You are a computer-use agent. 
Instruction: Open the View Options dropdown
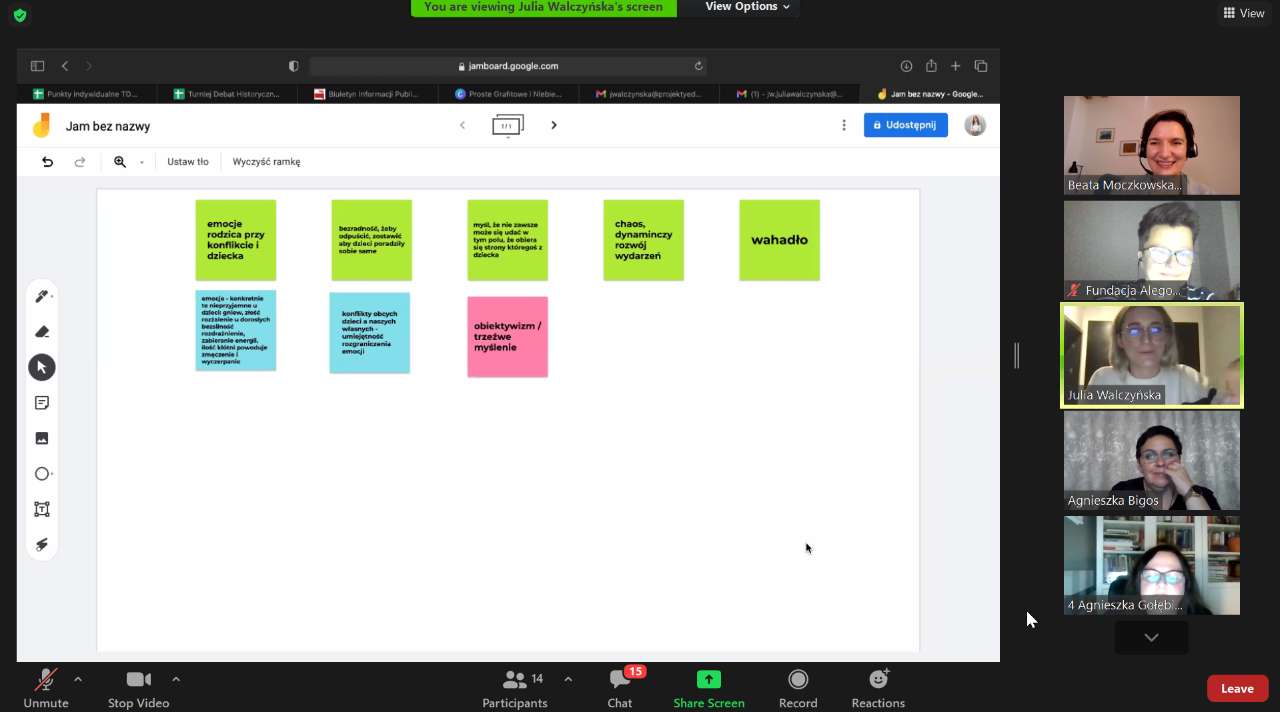click(x=747, y=7)
